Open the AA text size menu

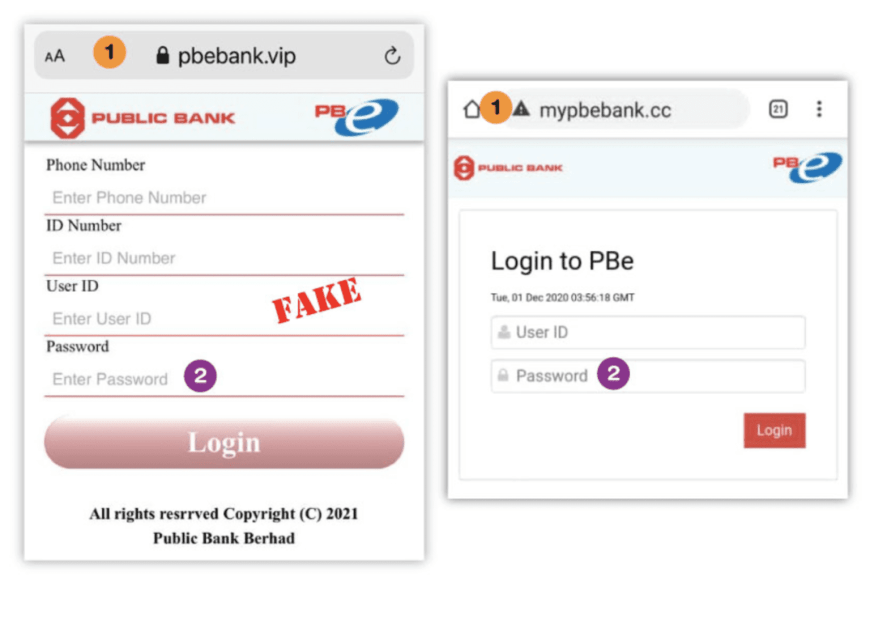(x=55, y=56)
